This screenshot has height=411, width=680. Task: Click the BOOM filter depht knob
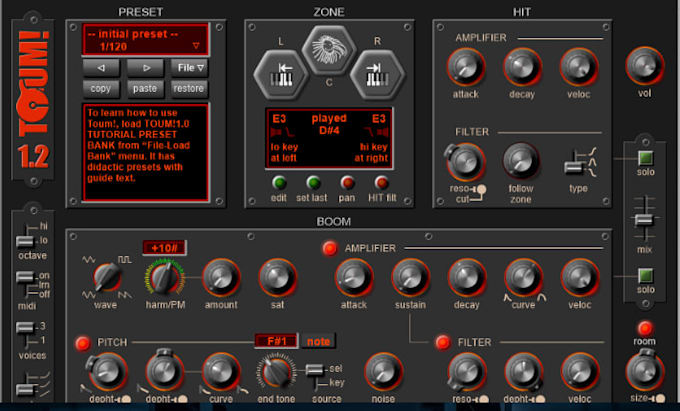[x=523, y=372]
